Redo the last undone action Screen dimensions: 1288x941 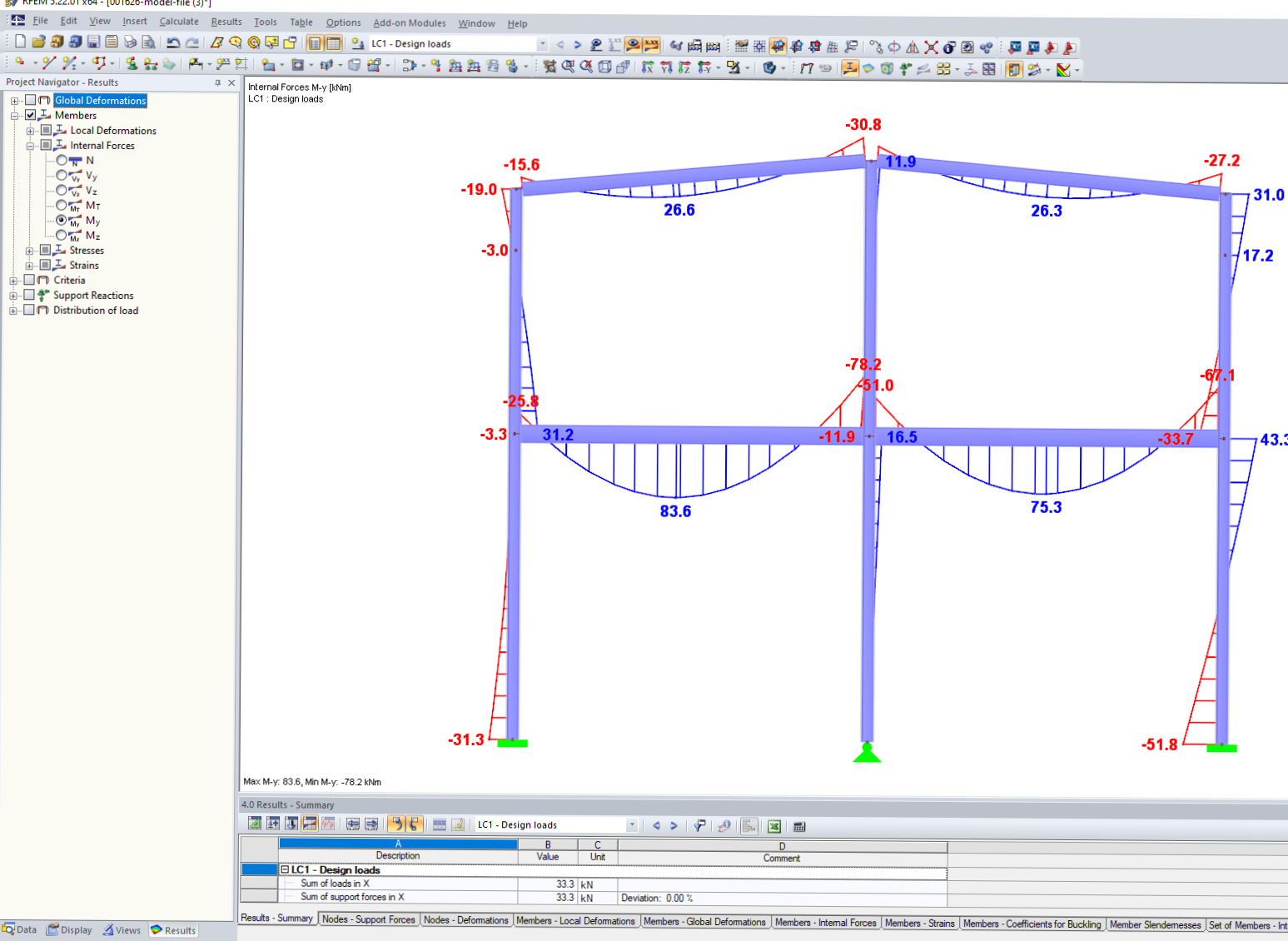192,42
